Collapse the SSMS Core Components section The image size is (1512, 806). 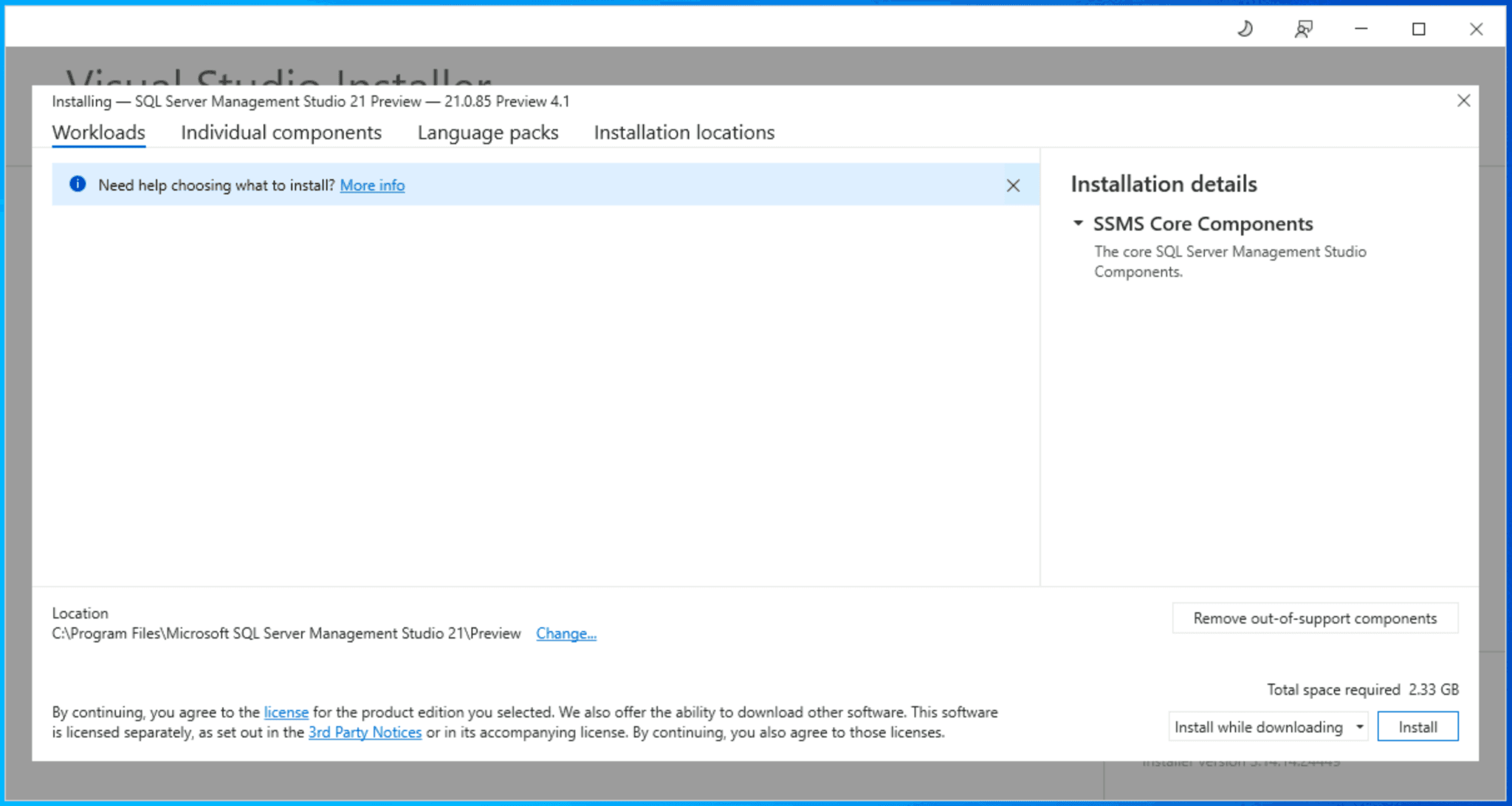1078,224
